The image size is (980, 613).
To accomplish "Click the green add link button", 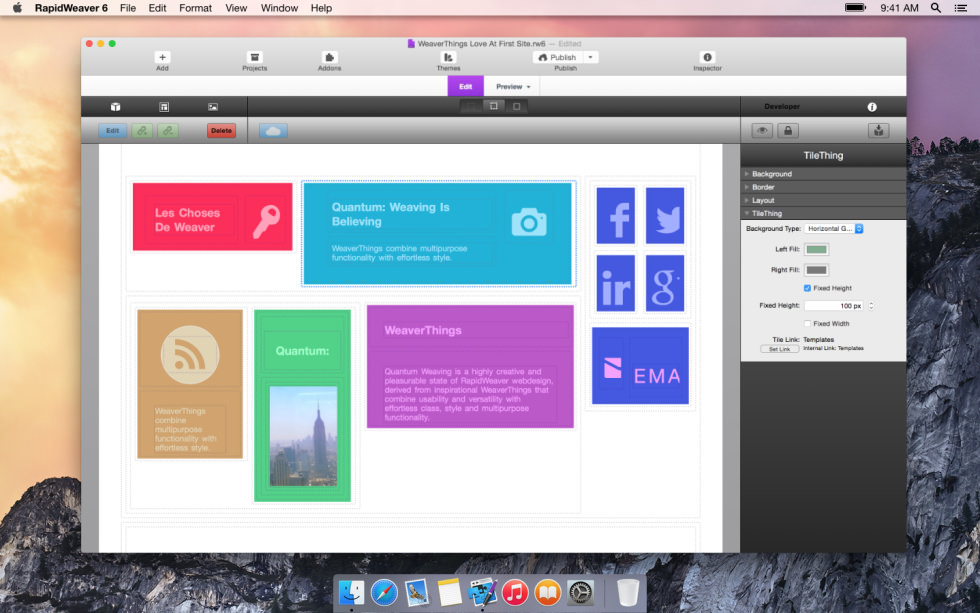I will 142,131.
